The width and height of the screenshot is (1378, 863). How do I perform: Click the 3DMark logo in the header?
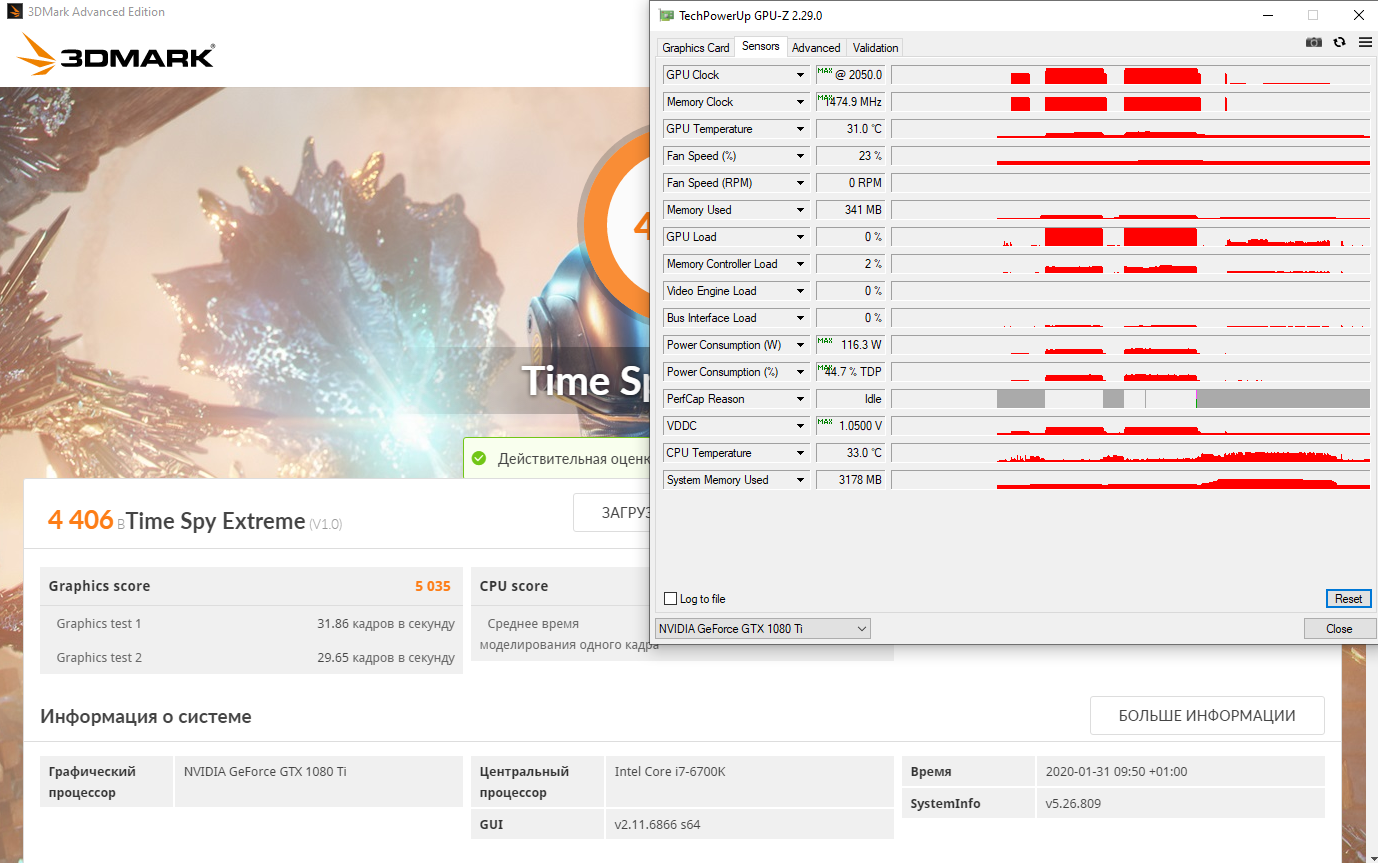tap(117, 55)
